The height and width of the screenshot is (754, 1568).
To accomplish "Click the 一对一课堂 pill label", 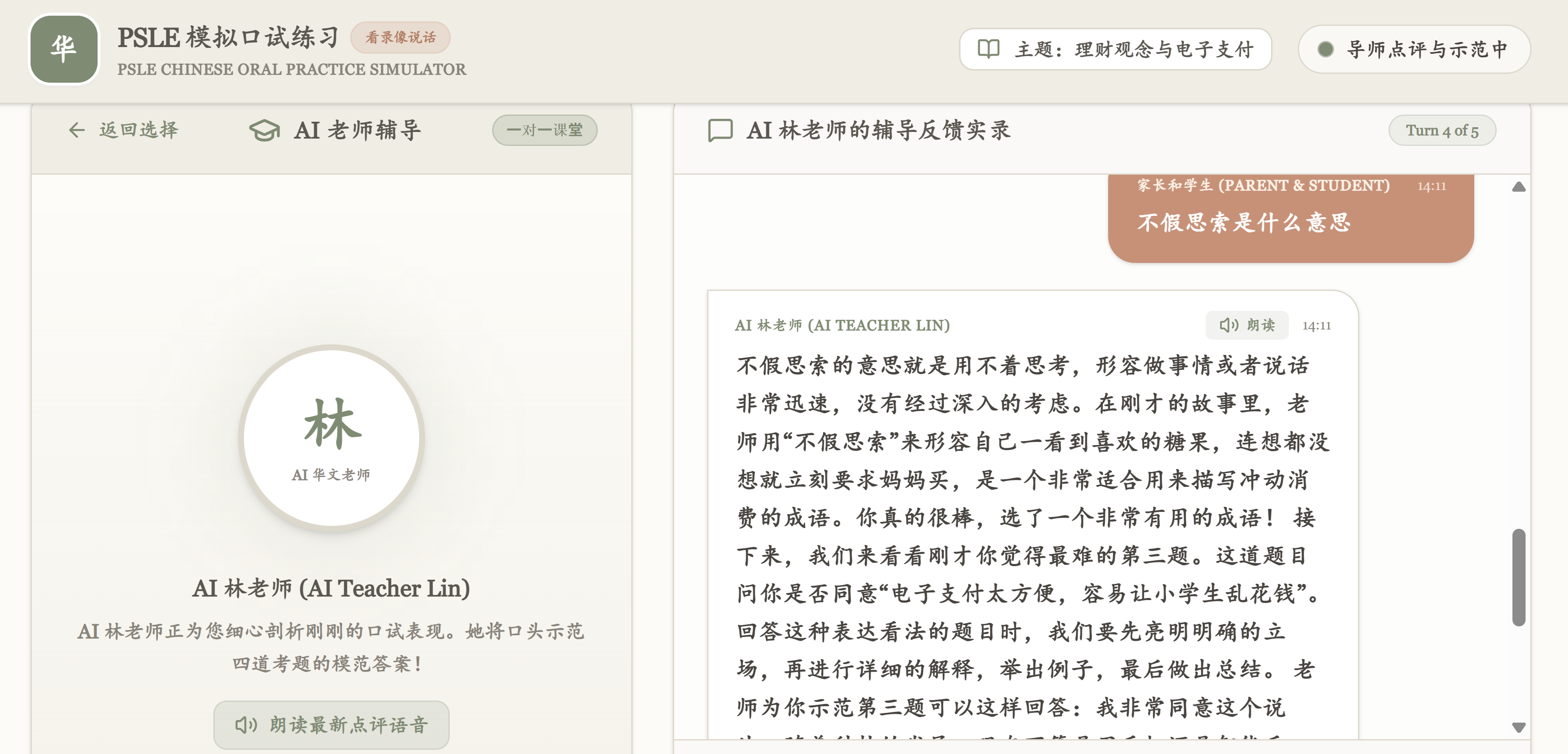I will click(544, 130).
